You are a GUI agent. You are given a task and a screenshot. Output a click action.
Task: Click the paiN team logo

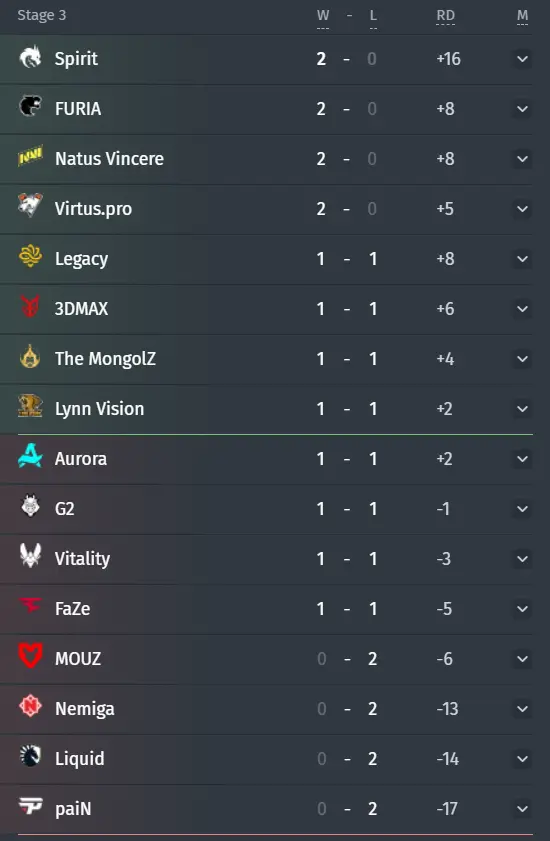(30, 806)
